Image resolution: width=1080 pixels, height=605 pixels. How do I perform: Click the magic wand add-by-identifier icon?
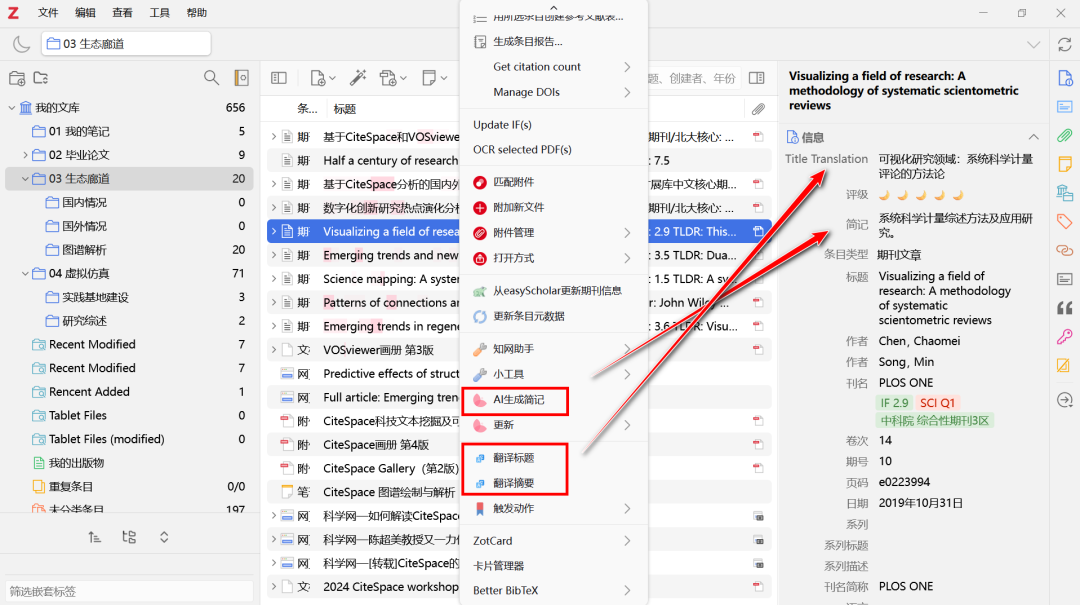[357, 78]
